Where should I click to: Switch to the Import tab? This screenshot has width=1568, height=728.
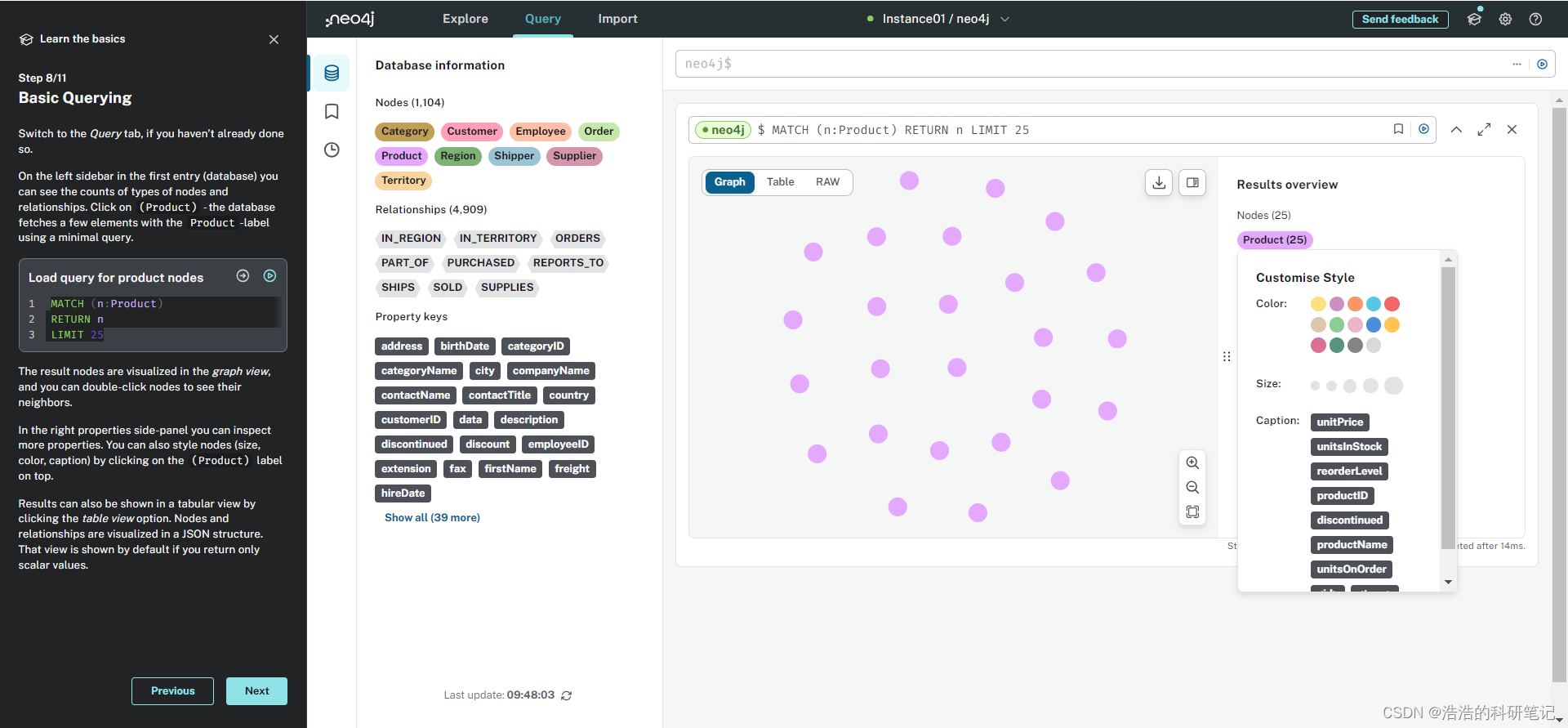pyautogui.click(x=617, y=19)
